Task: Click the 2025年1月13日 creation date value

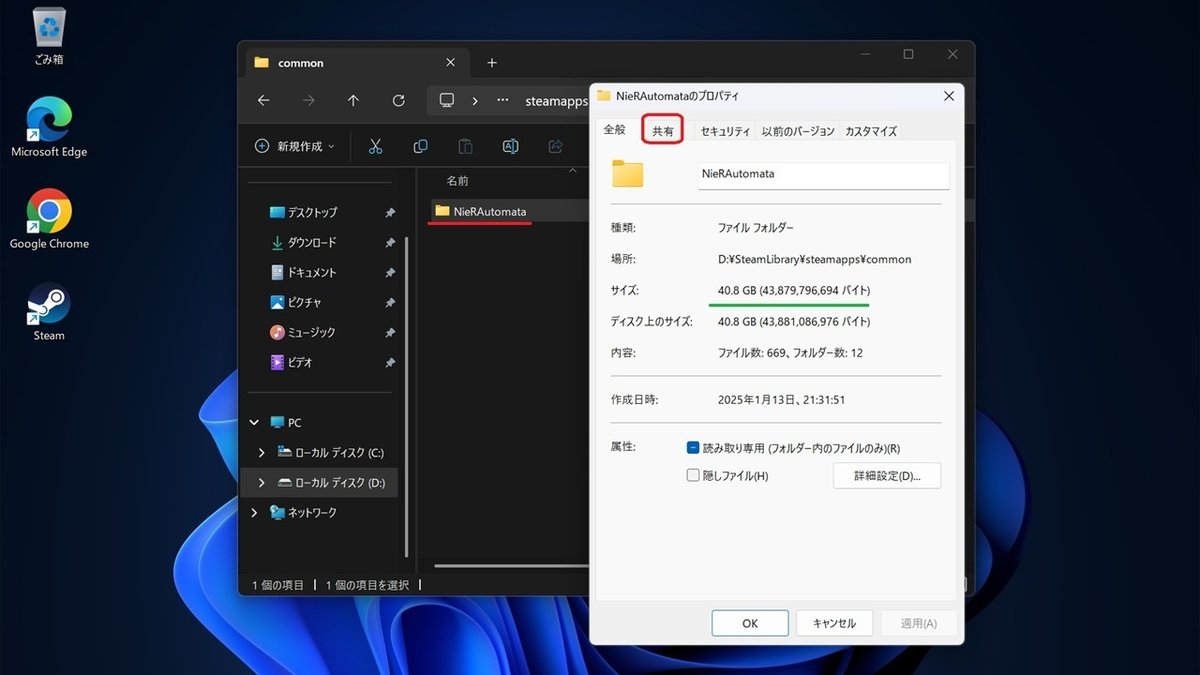Action: (x=782, y=399)
